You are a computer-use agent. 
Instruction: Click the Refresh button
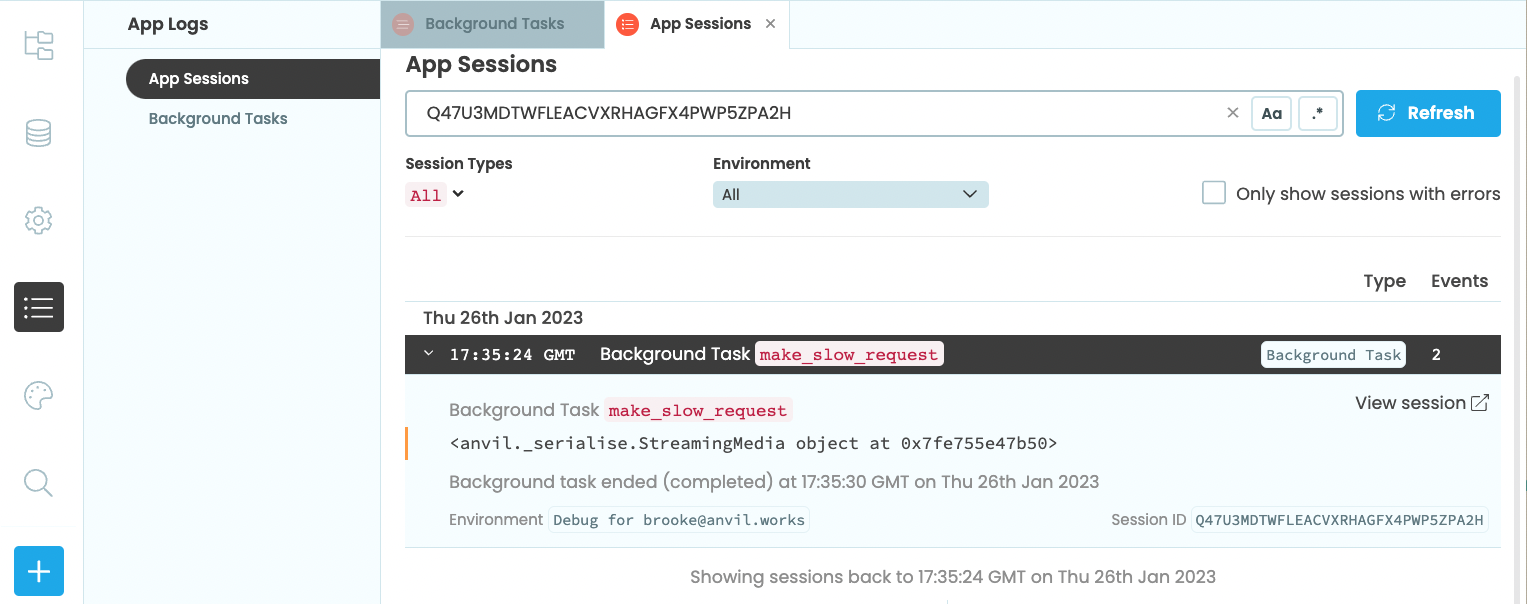click(x=1427, y=113)
